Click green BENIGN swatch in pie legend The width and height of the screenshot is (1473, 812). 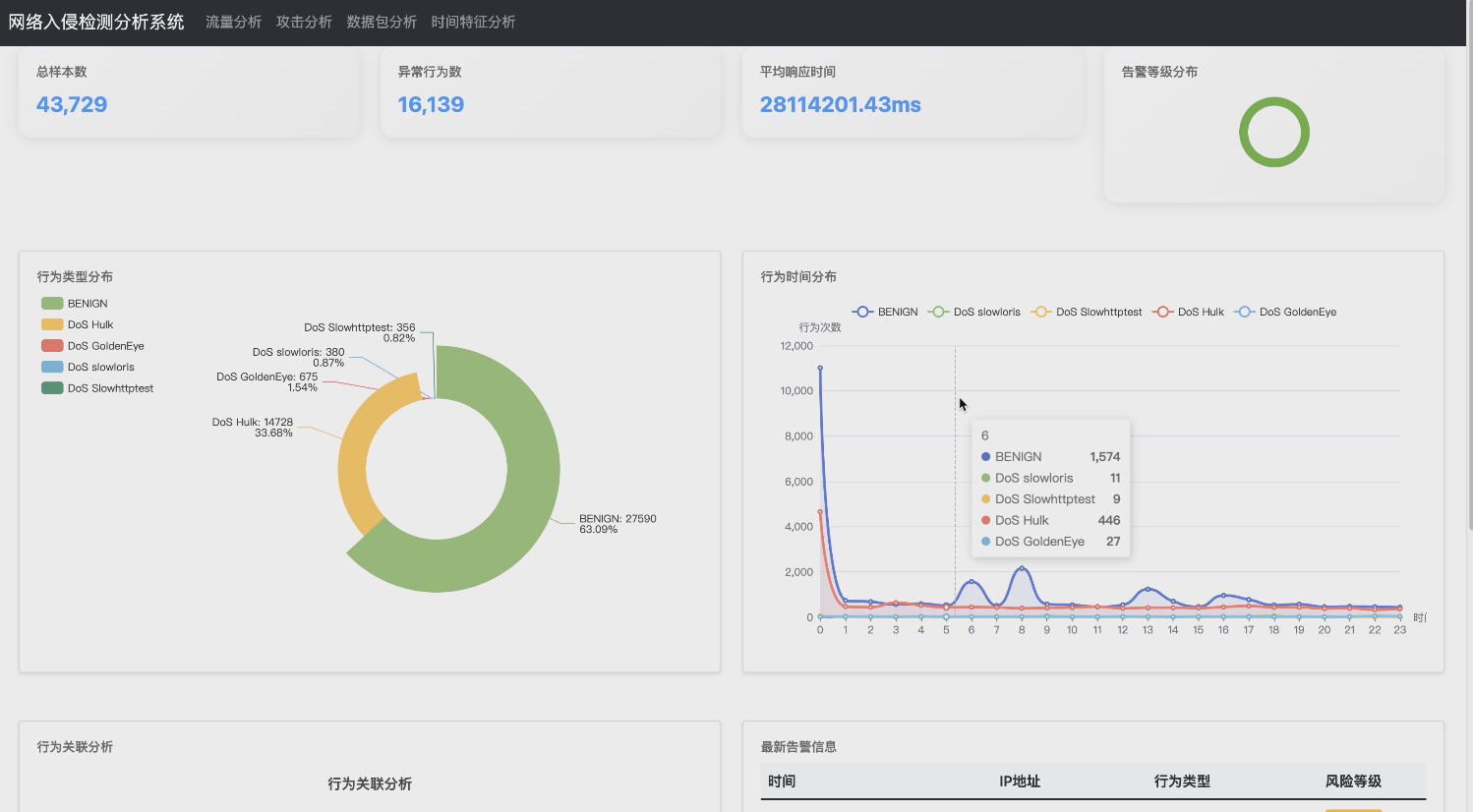click(x=52, y=304)
